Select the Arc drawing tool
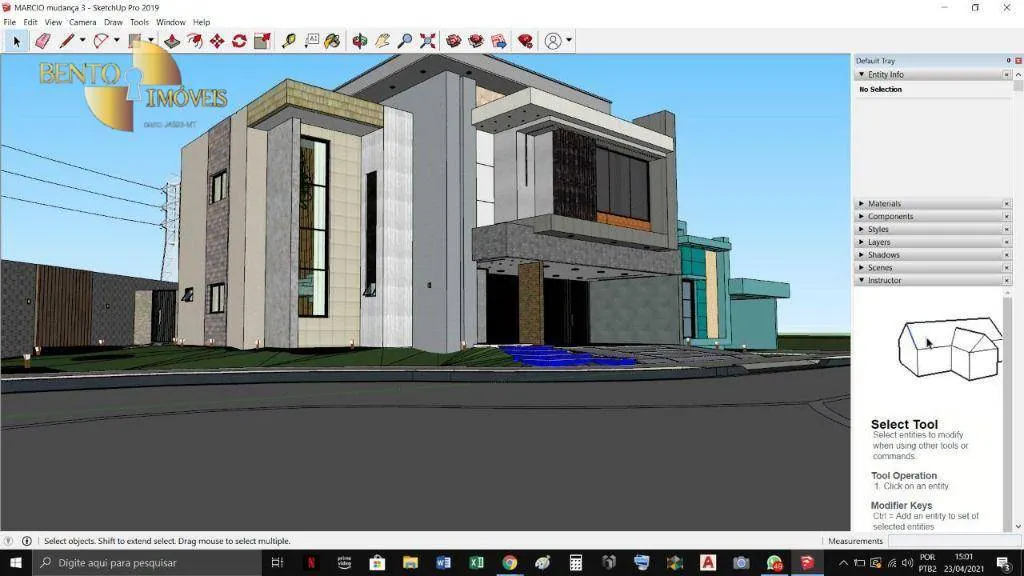Screen dimensions: 1024x576 (x=101, y=41)
